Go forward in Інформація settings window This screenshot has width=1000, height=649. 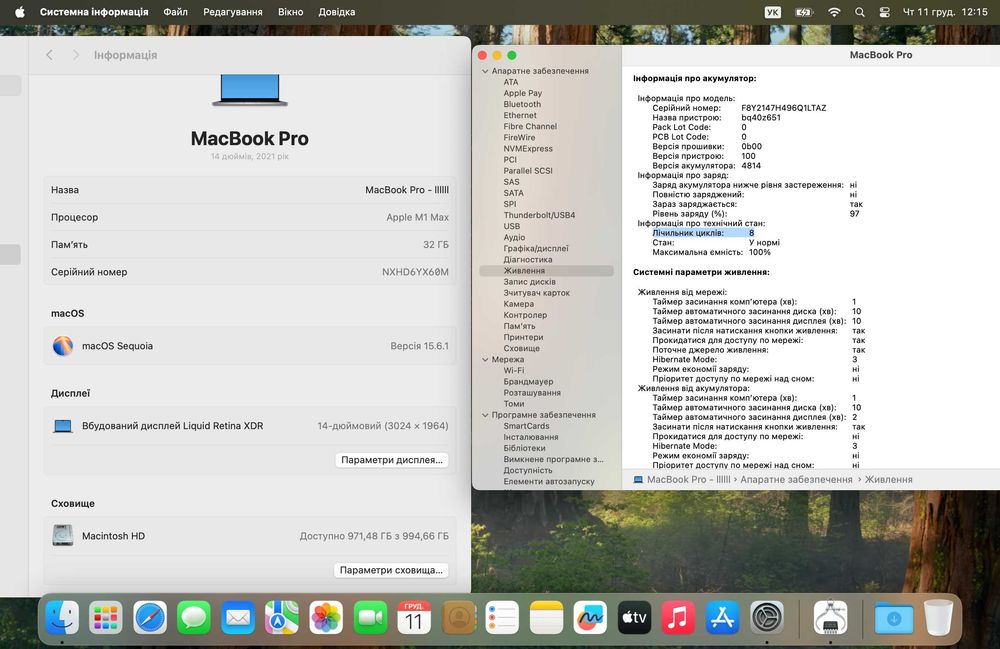(75, 55)
